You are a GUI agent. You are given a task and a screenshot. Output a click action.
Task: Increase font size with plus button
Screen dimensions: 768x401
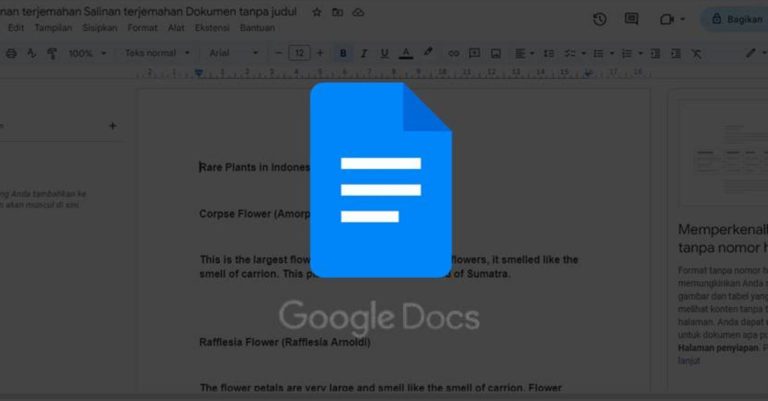click(x=320, y=53)
